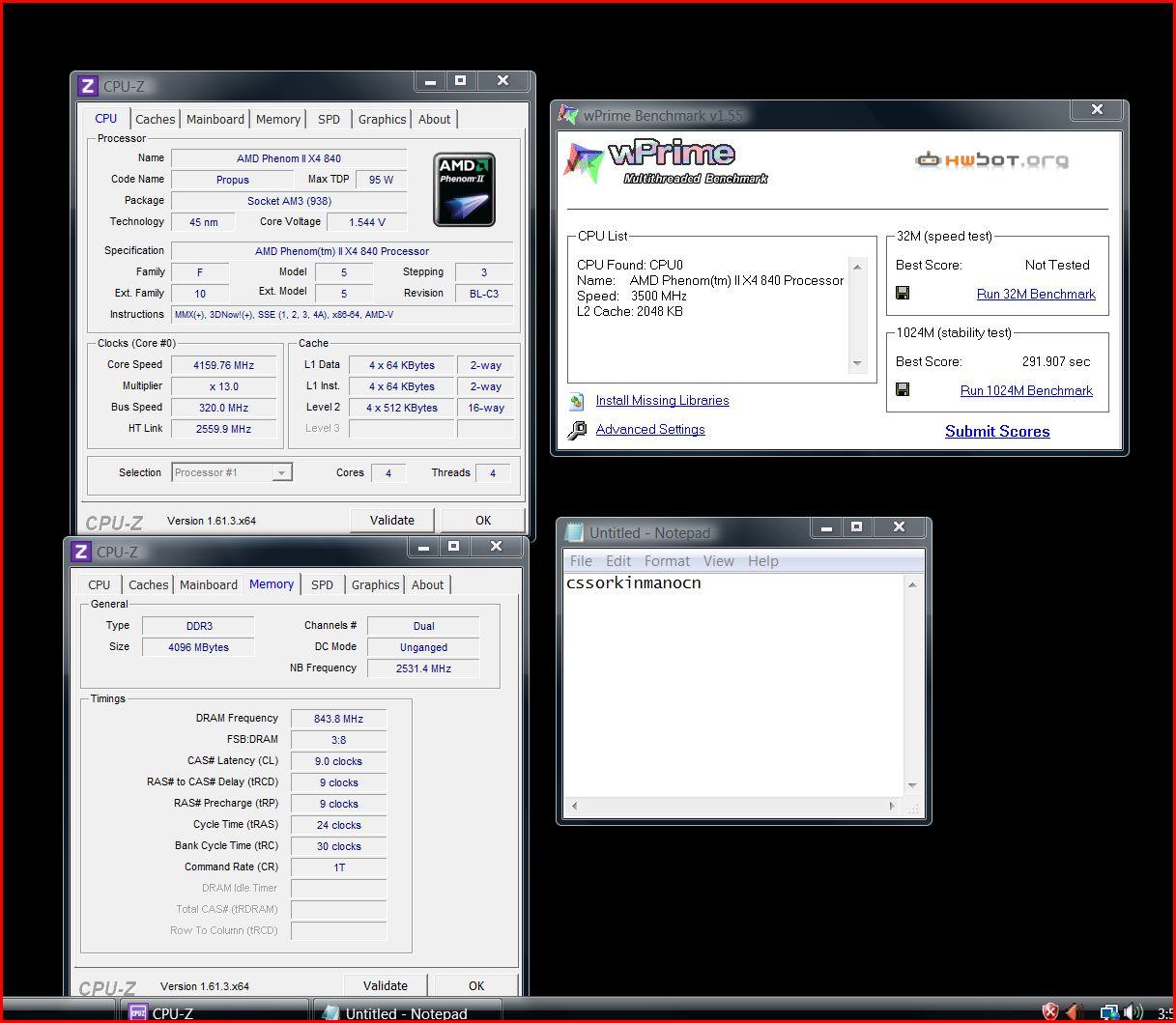Click Advanced Settings link in wPrime

[x=650, y=429]
